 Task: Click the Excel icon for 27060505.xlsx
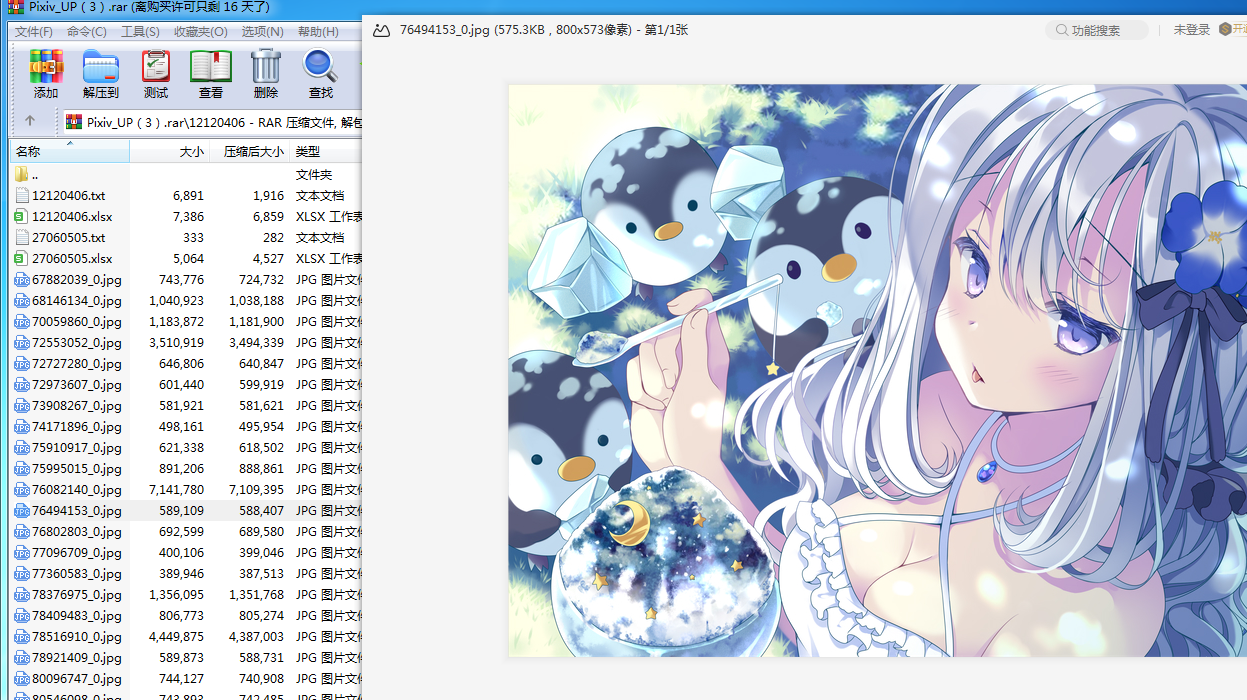click(22, 259)
